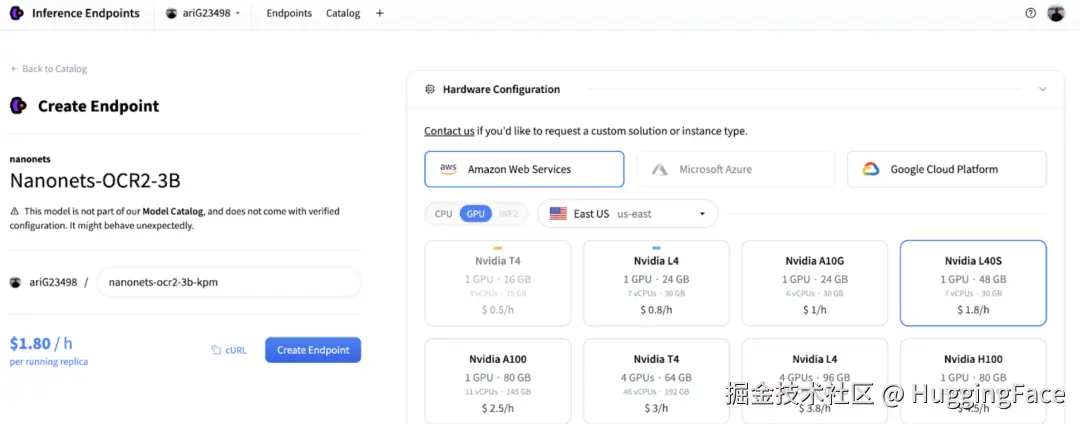This screenshot has width=1080, height=424.
Task: Click the Model Catalog bold text in notice
Action: [172, 211]
